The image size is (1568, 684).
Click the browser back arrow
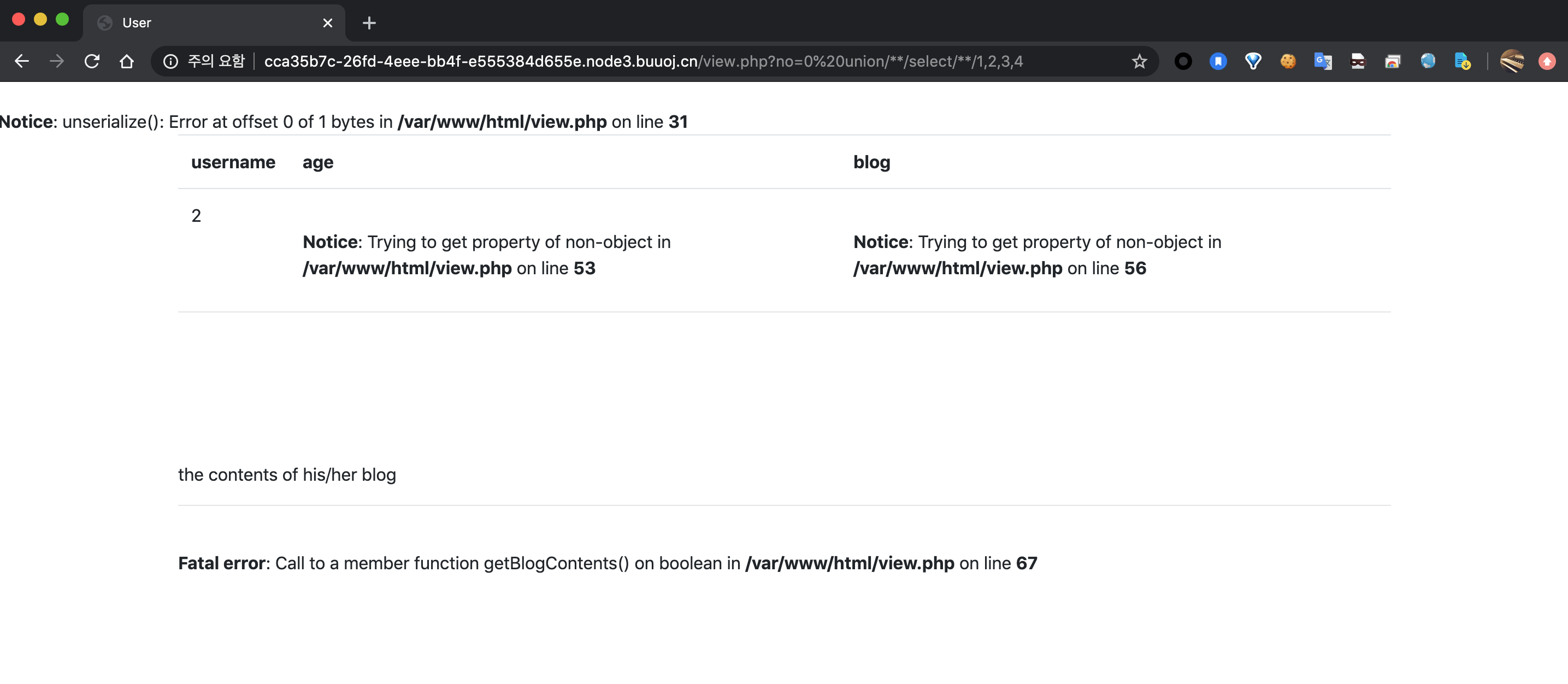point(22,62)
